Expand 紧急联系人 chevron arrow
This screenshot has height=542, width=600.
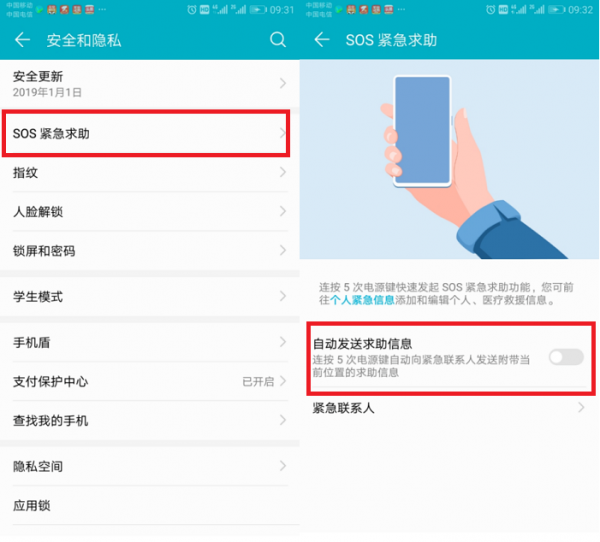point(582,408)
